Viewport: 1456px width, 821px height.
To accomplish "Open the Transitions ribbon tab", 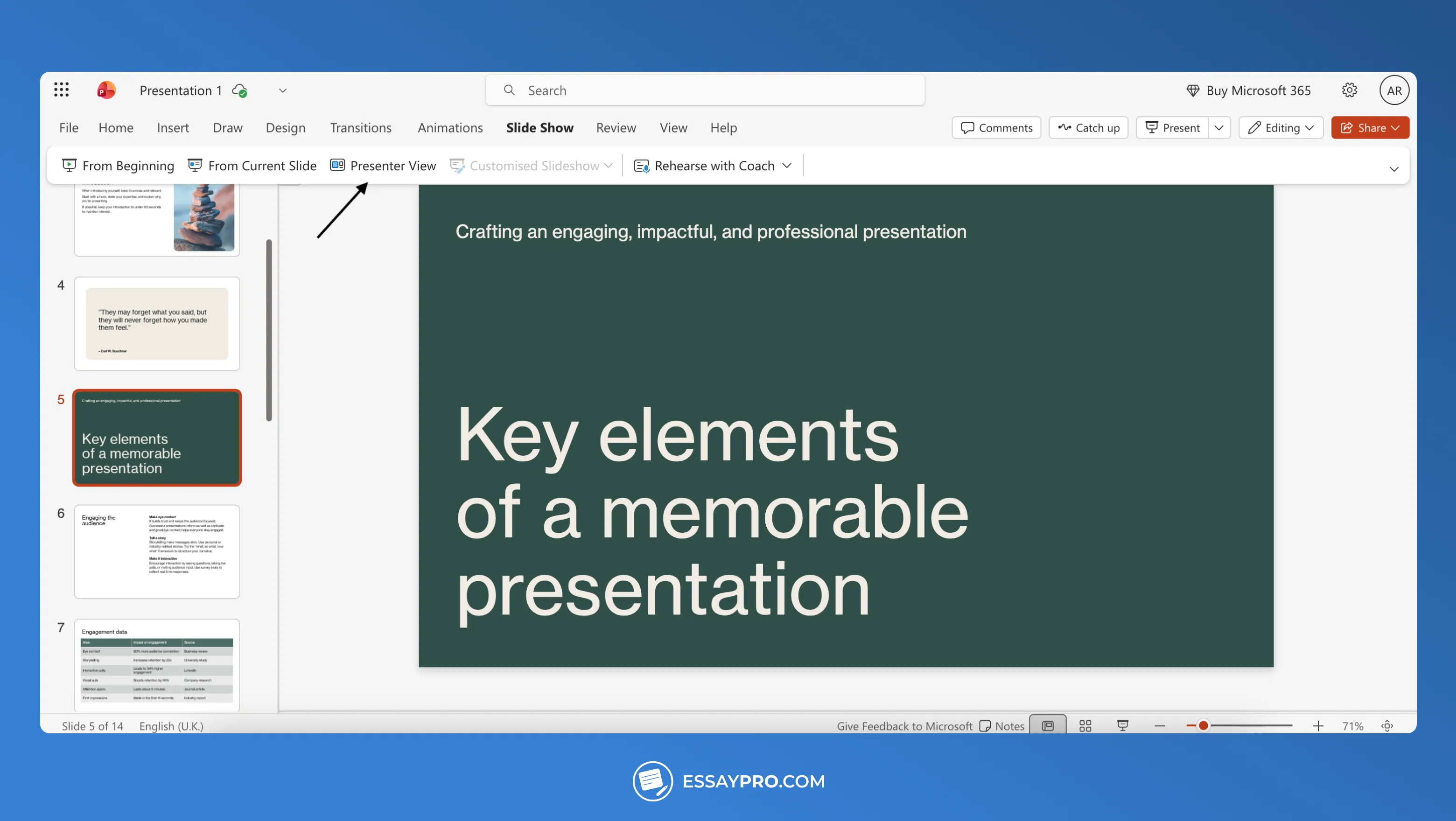I will pyautogui.click(x=361, y=128).
